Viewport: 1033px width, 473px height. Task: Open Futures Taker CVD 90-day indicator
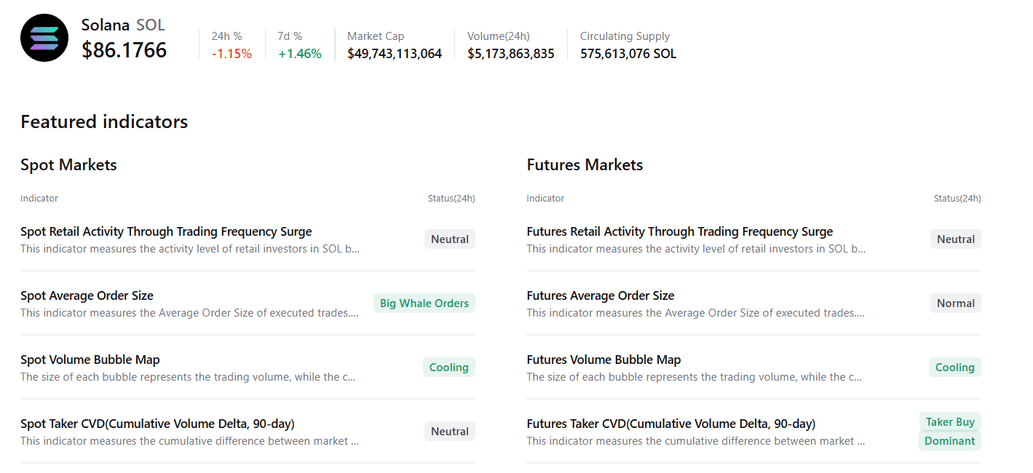(x=670, y=424)
